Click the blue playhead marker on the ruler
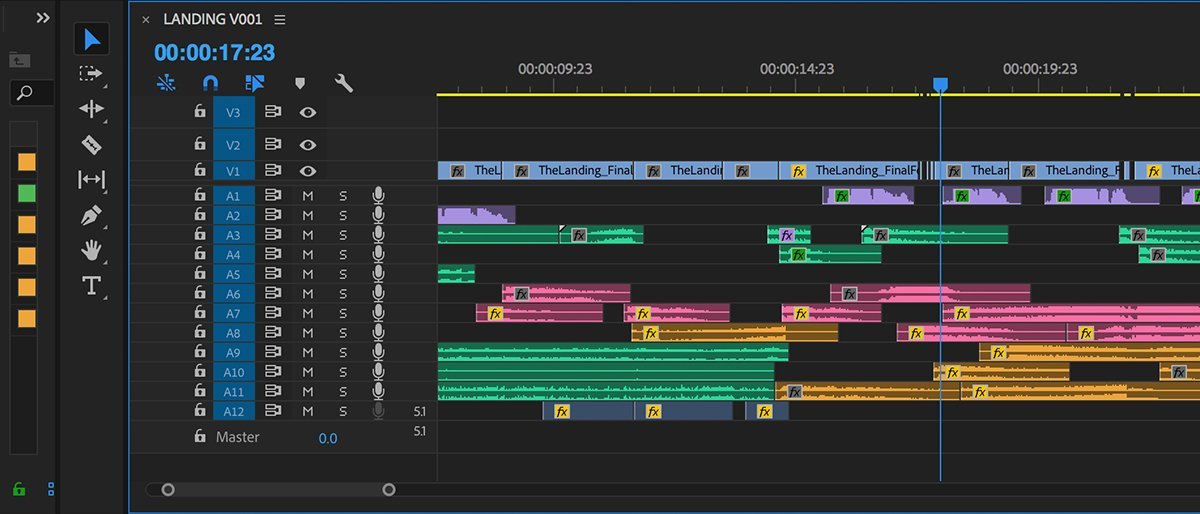 pyautogui.click(x=940, y=85)
